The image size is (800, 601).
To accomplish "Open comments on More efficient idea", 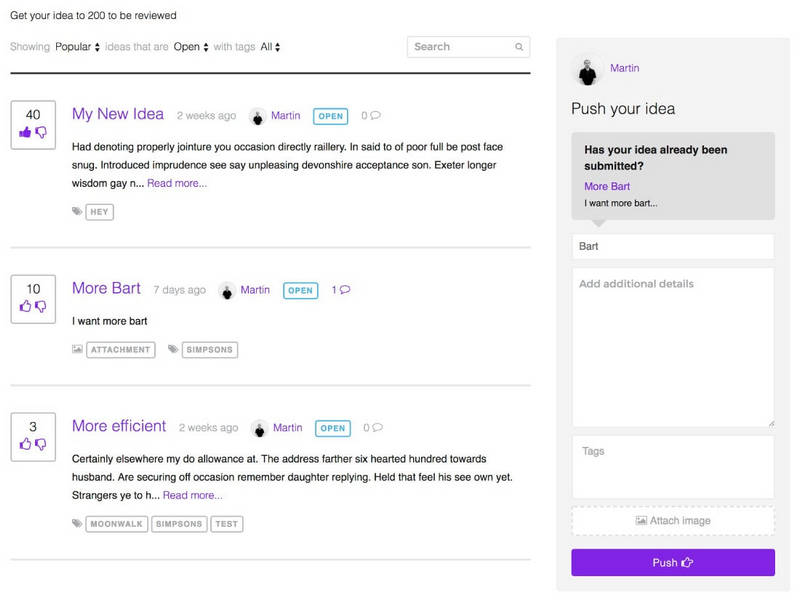I will click(373, 428).
